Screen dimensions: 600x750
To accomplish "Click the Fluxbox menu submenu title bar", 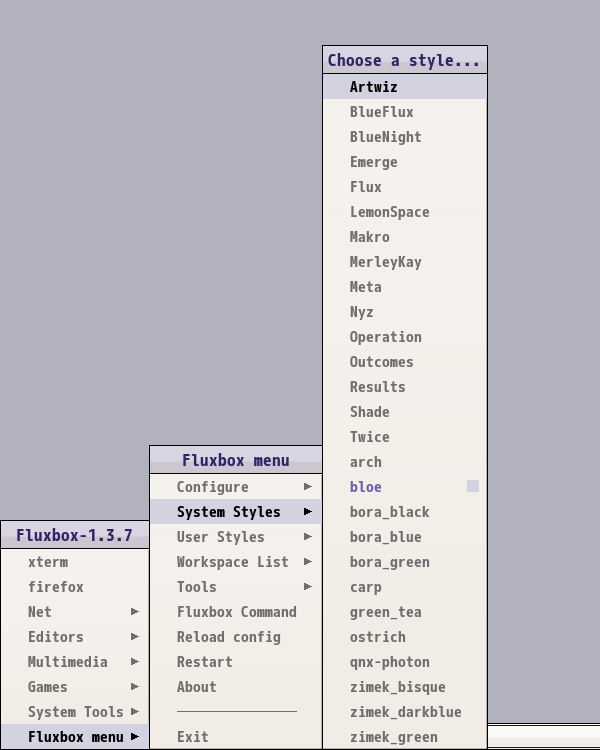I will pyautogui.click(x=235, y=460).
